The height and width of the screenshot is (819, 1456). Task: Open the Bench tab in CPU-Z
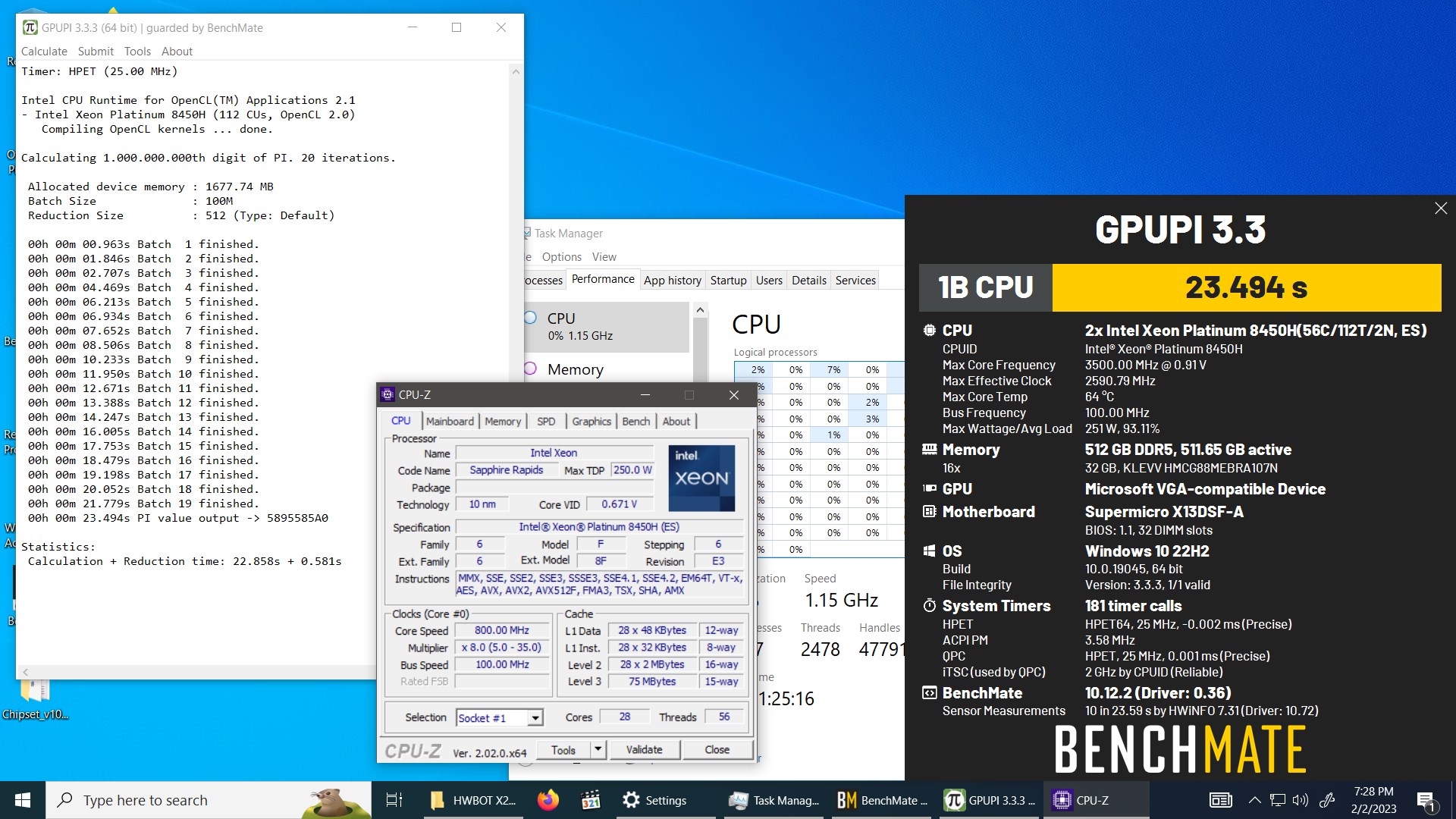click(x=635, y=421)
